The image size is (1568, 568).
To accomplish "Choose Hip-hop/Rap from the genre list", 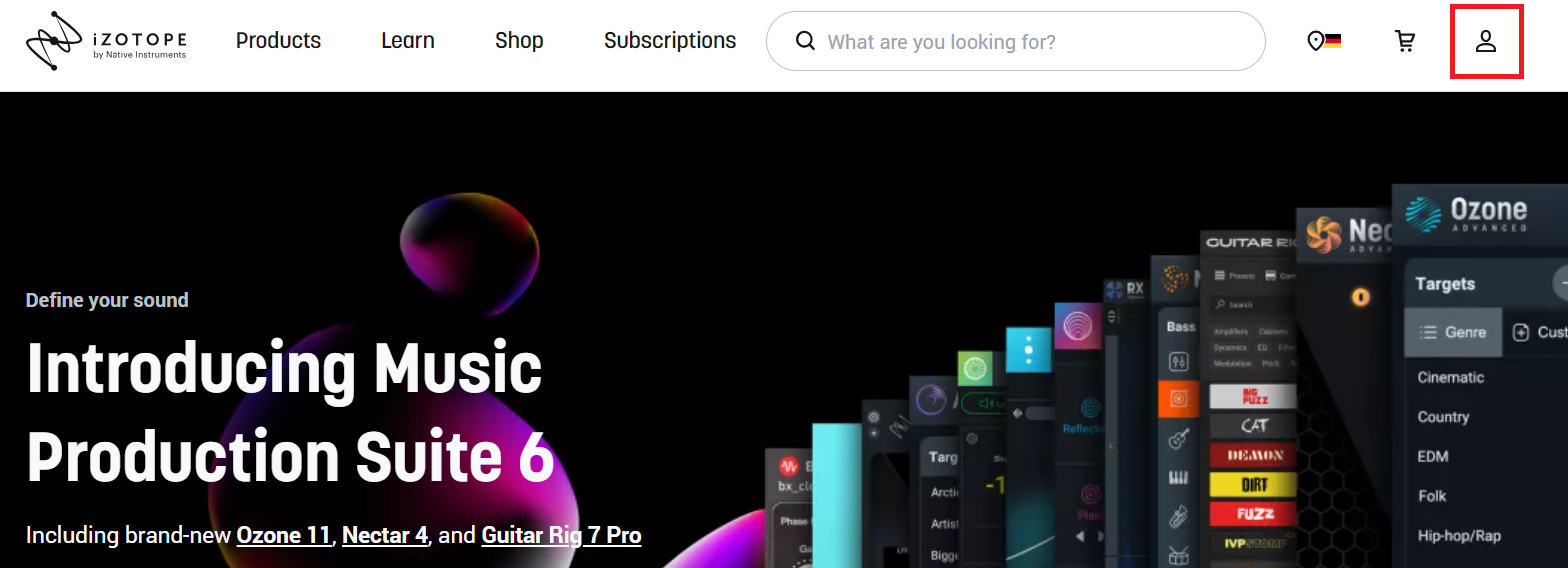I will (x=1459, y=535).
